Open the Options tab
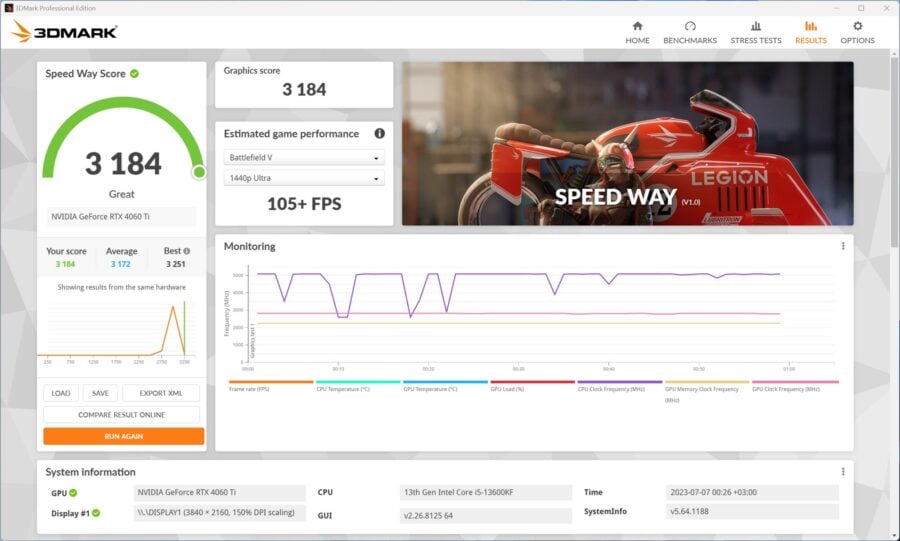900x541 pixels. [x=857, y=33]
